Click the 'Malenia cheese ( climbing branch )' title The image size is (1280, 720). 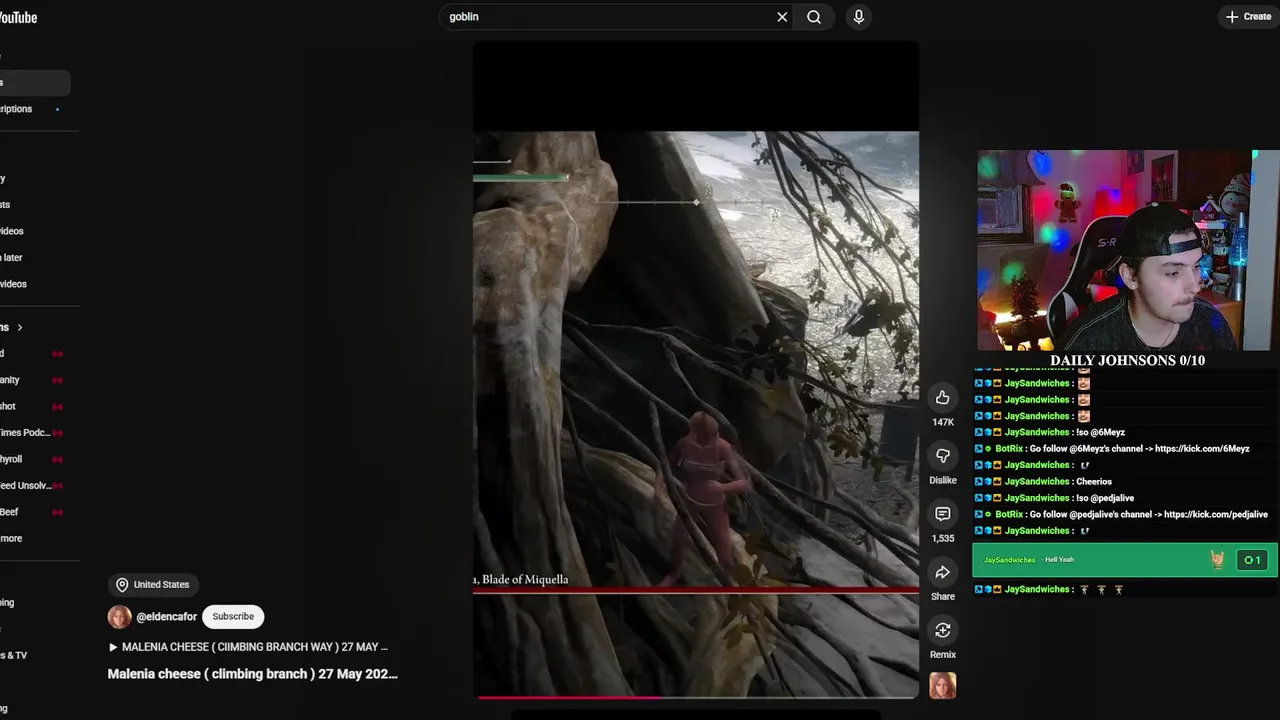tap(253, 674)
